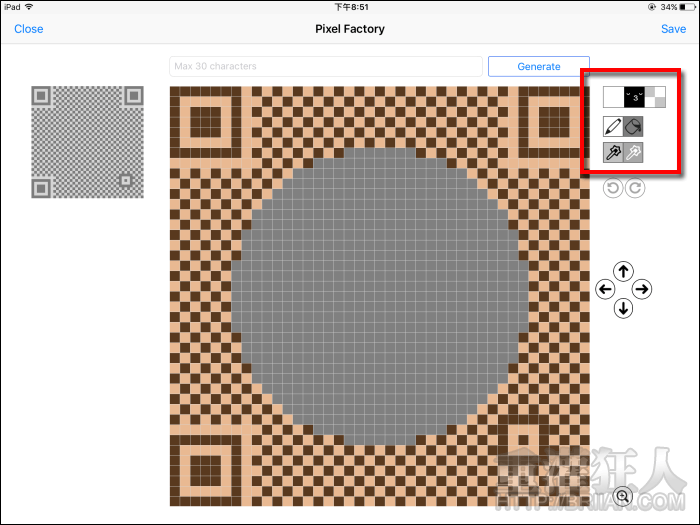Shift the pattern down with the down arrow
Image resolution: width=700 pixels, height=525 pixels.
coord(623,308)
